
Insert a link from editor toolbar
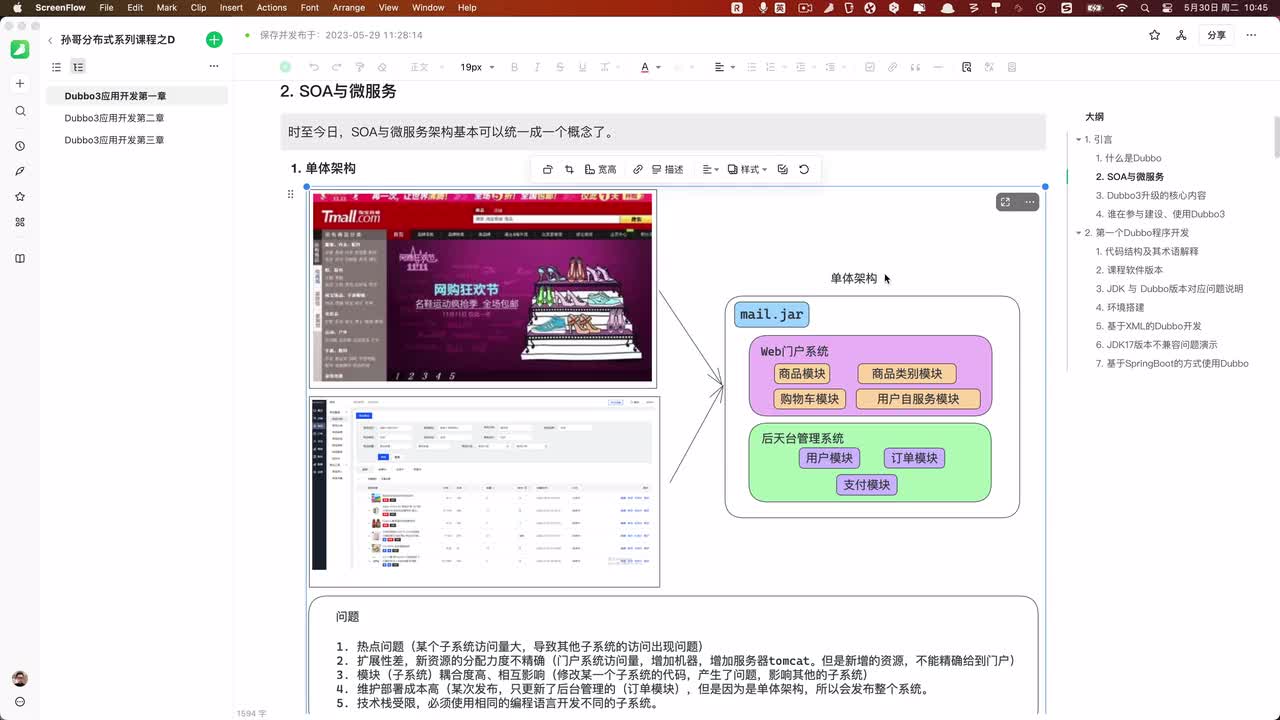(x=893, y=67)
